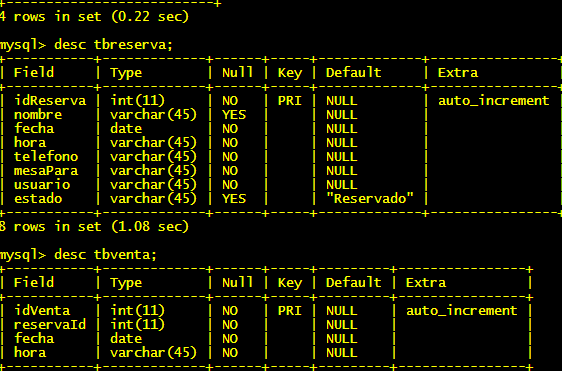Image resolution: width=562 pixels, height=371 pixels.
Task: Click the Extra header of the tbventa table
Action: (426, 282)
